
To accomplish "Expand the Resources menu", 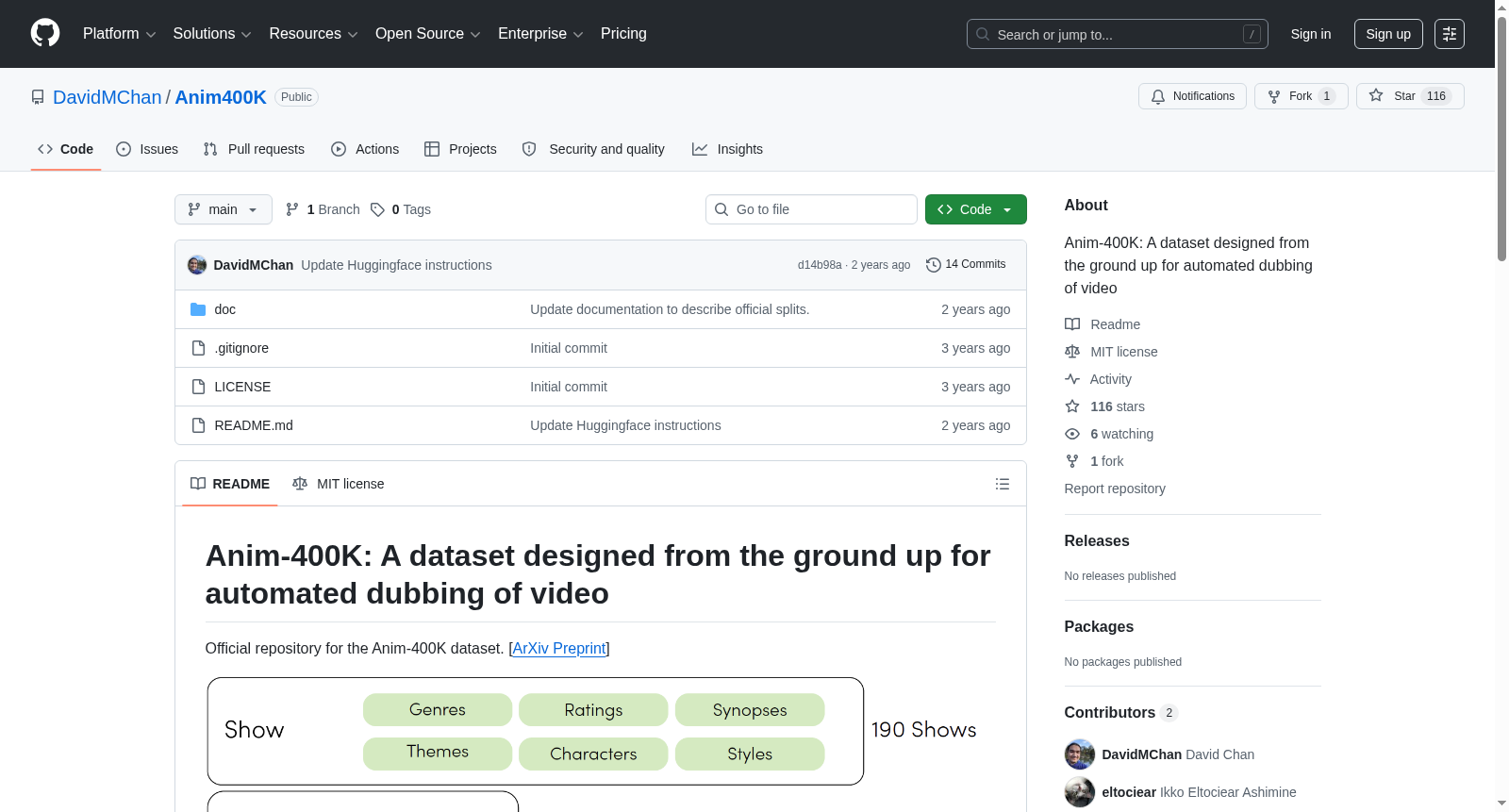I will click(313, 34).
